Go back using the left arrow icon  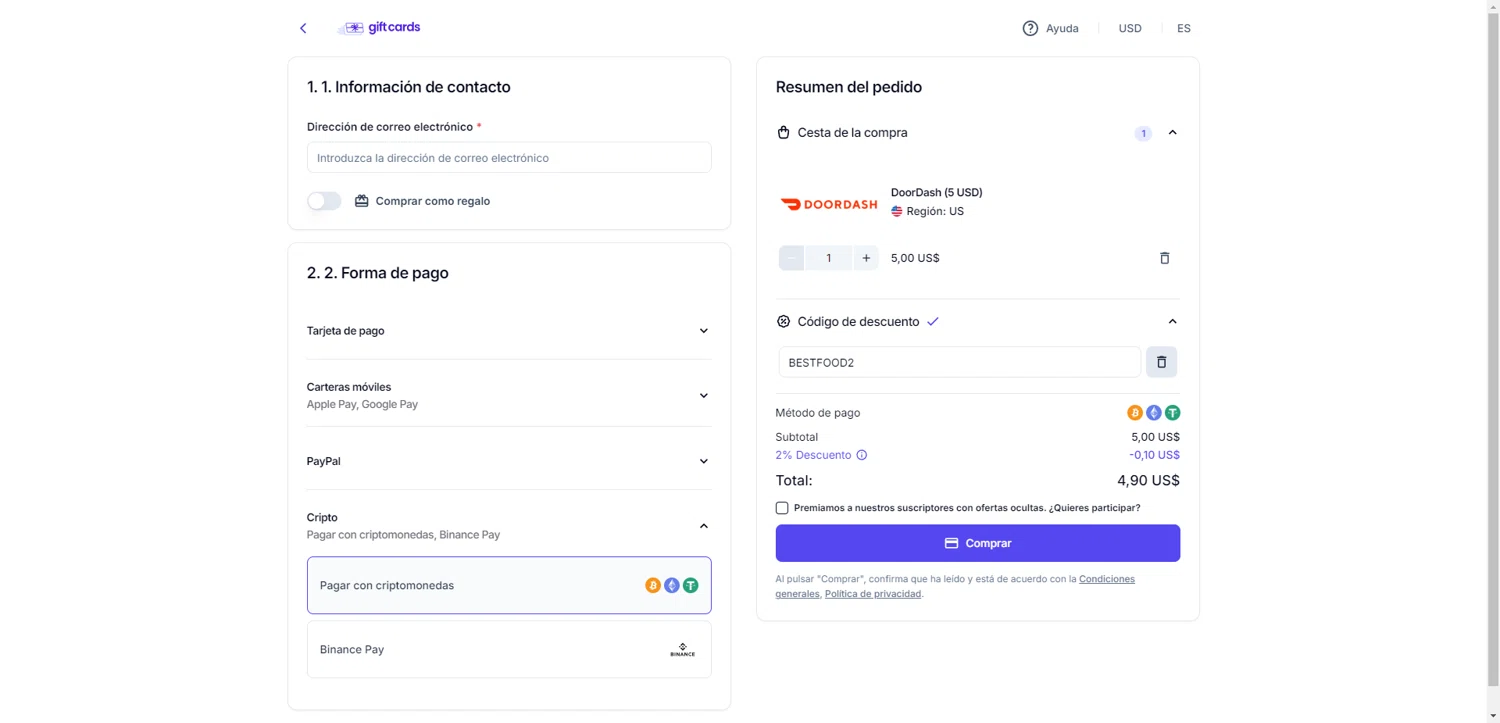click(303, 28)
